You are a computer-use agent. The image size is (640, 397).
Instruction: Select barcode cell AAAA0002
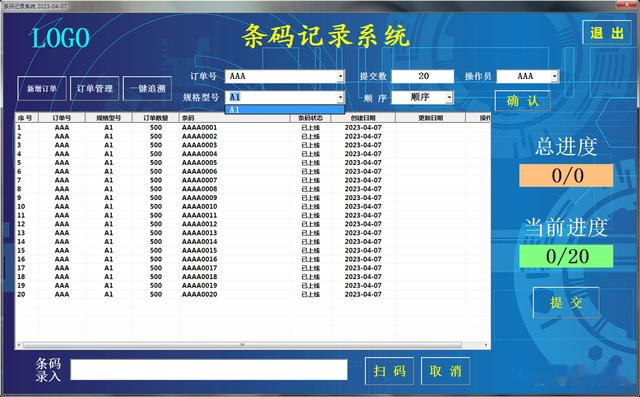click(x=200, y=136)
